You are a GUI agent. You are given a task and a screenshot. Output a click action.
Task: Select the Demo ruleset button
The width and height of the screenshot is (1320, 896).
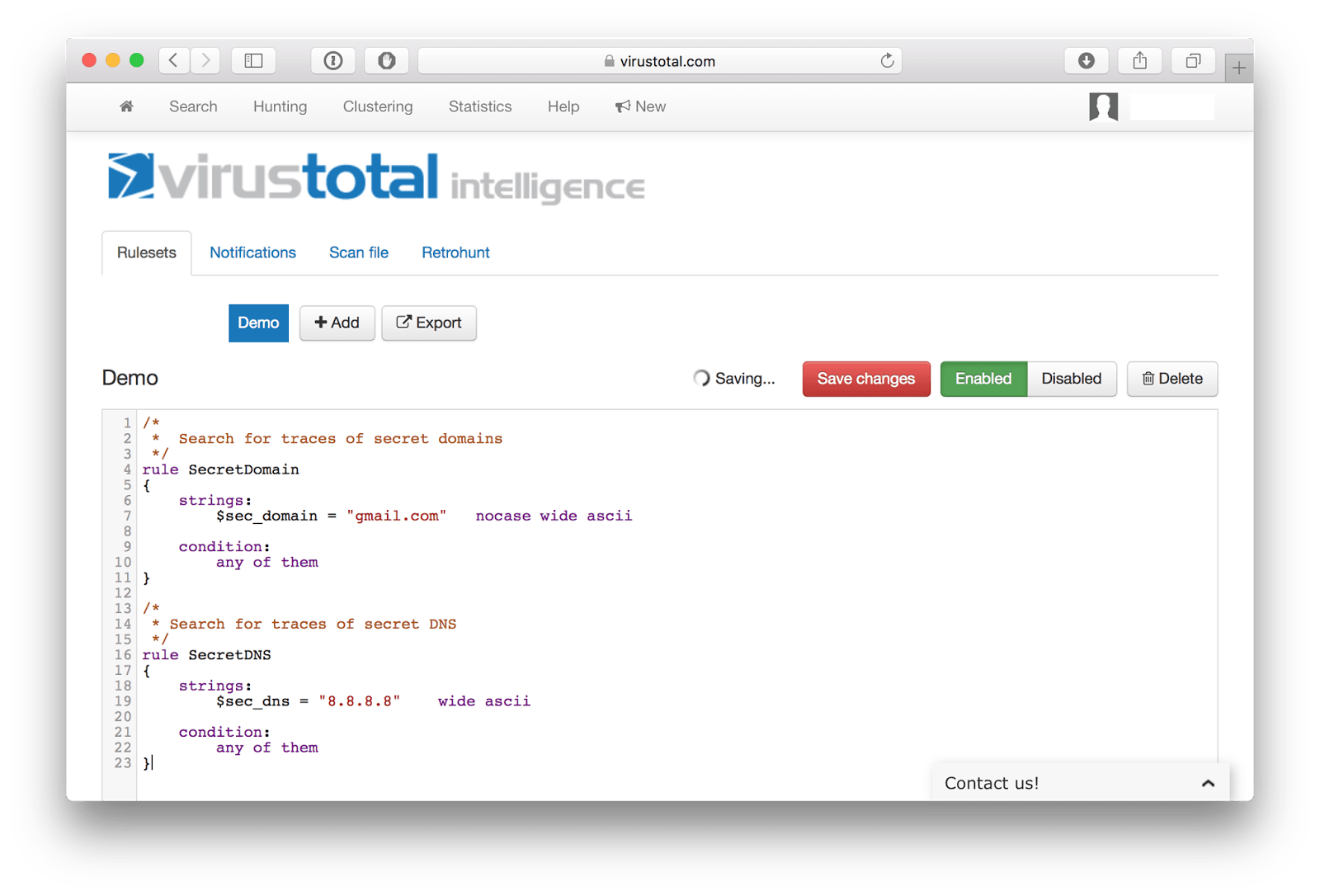click(258, 323)
